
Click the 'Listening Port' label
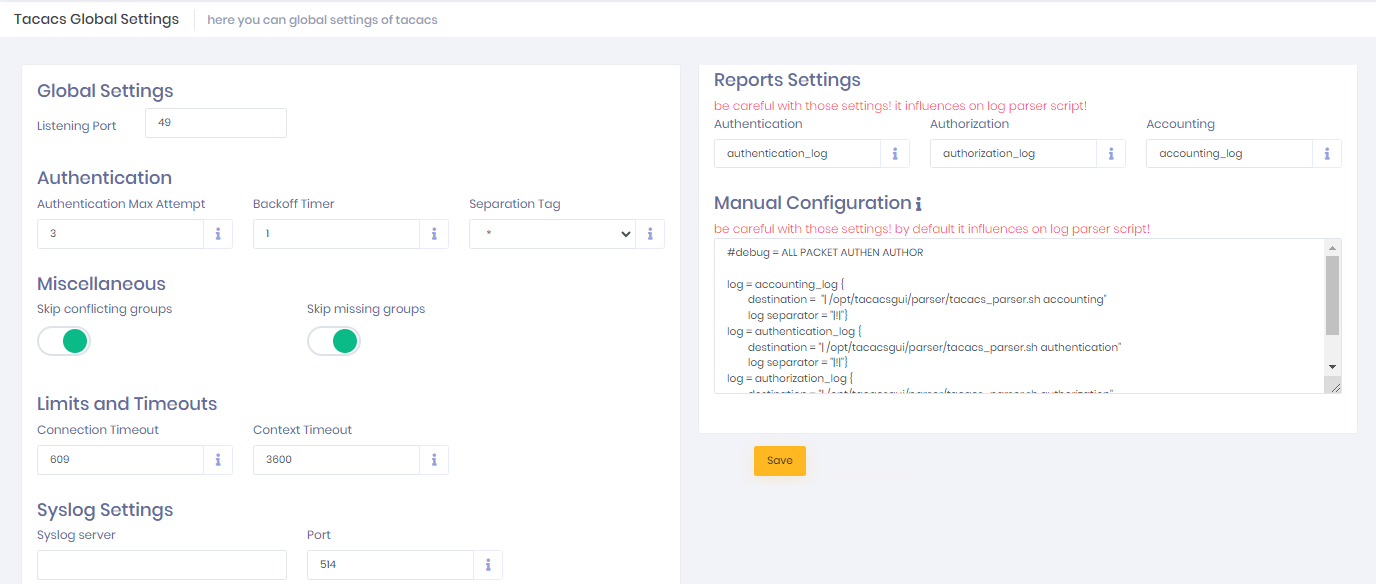click(77, 126)
